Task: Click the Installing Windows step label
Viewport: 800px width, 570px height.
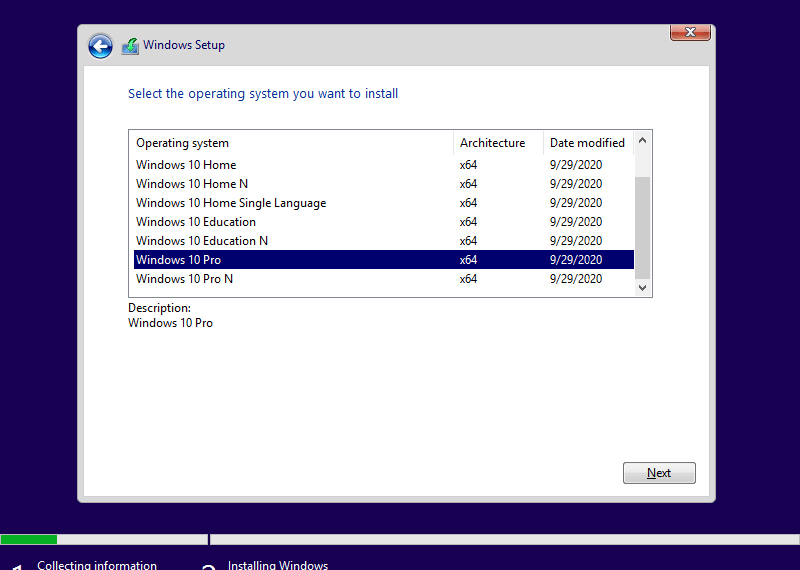Action: 278,565
